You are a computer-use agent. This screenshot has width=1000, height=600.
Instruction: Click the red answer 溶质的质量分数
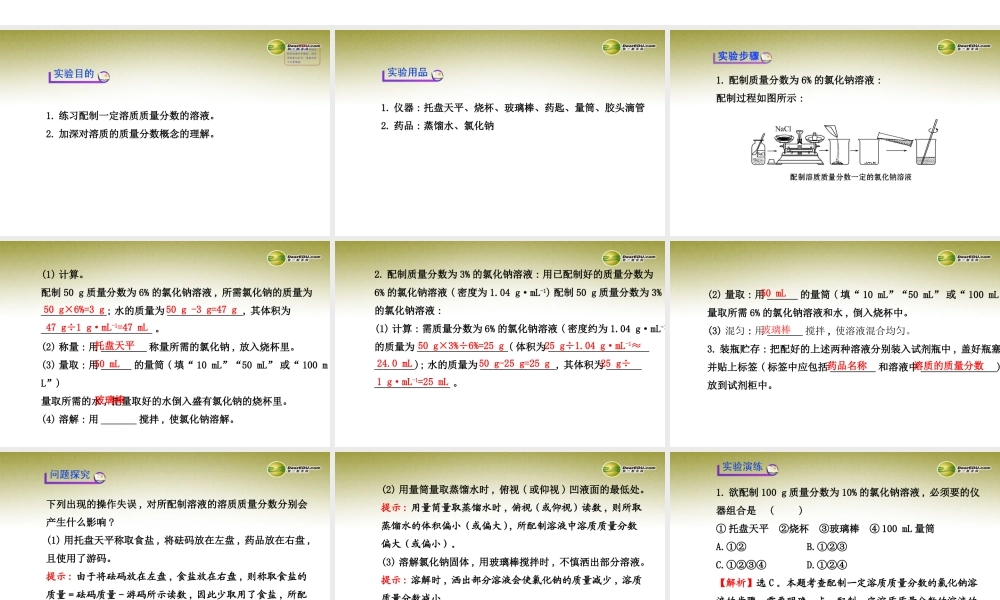pos(950,365)
